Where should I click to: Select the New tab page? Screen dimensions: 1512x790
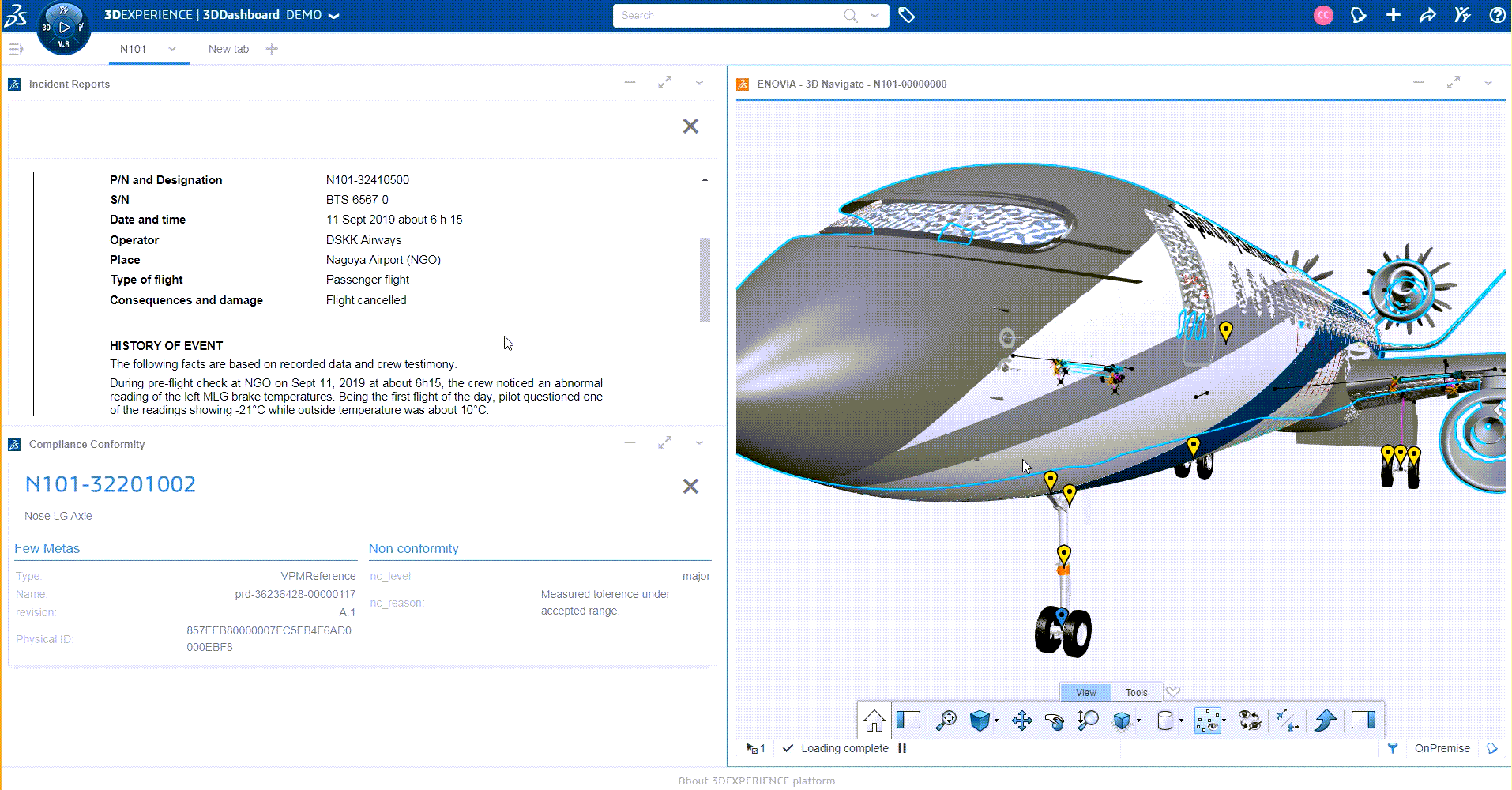point(228,48)
